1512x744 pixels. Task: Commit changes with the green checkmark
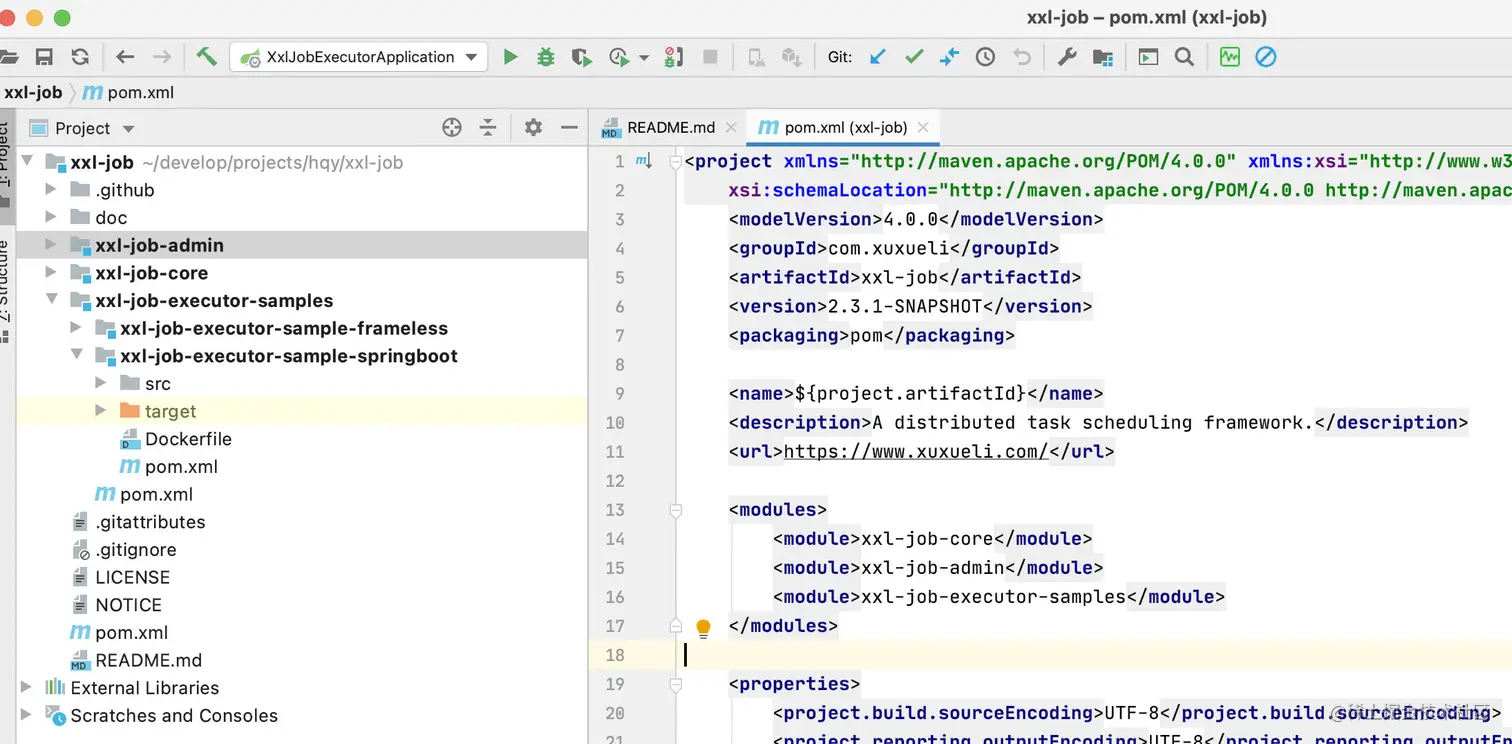(x=914, y=57)
